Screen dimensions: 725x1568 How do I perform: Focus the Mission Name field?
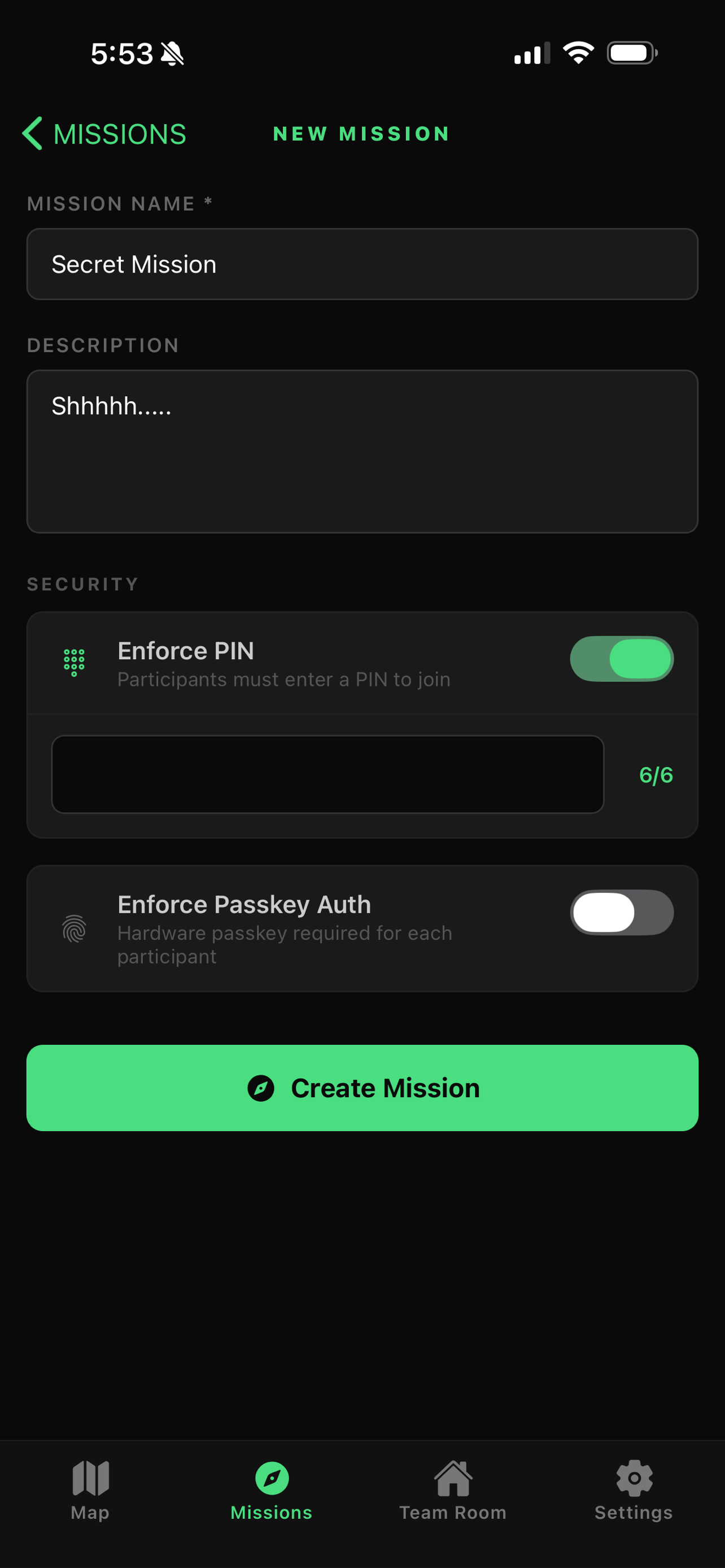point(362,264)
